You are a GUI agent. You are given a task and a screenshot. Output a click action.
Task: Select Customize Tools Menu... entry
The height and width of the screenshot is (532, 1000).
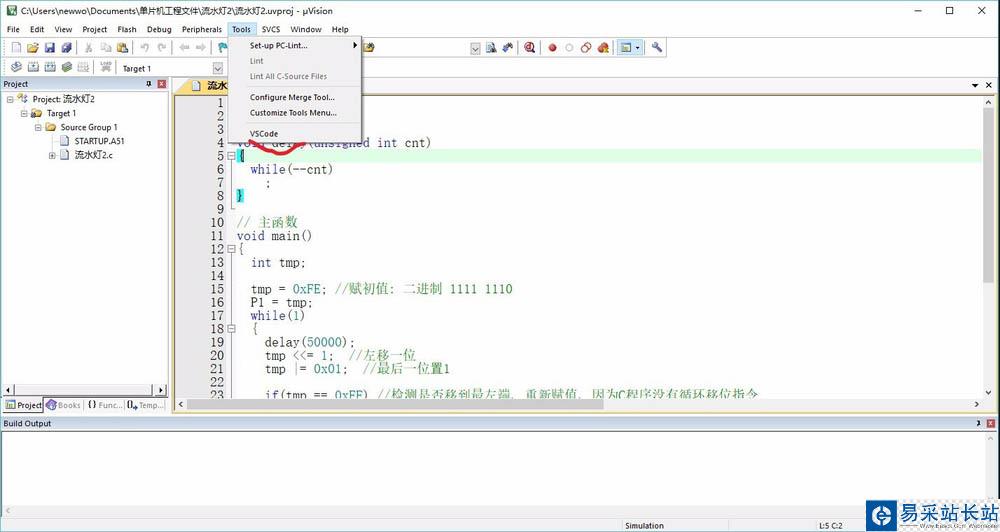[295, 112]
